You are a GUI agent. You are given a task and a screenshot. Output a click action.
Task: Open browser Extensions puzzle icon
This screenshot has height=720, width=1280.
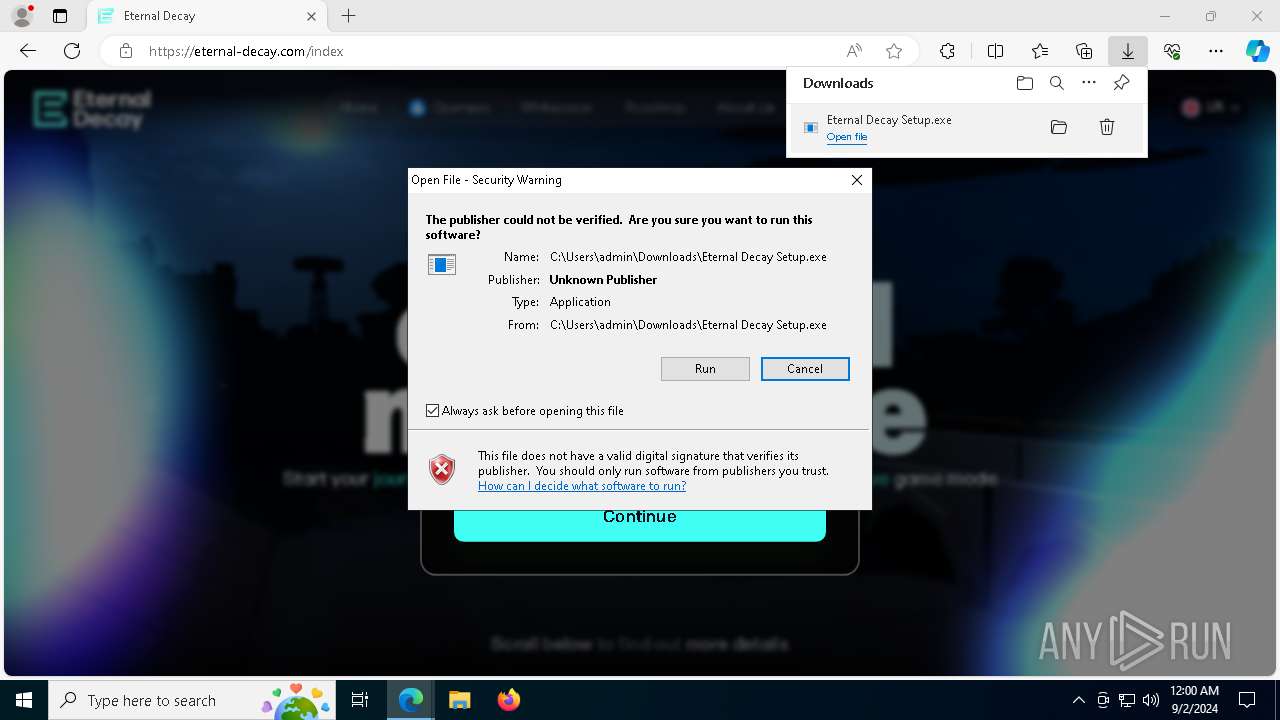pos(947,51)
